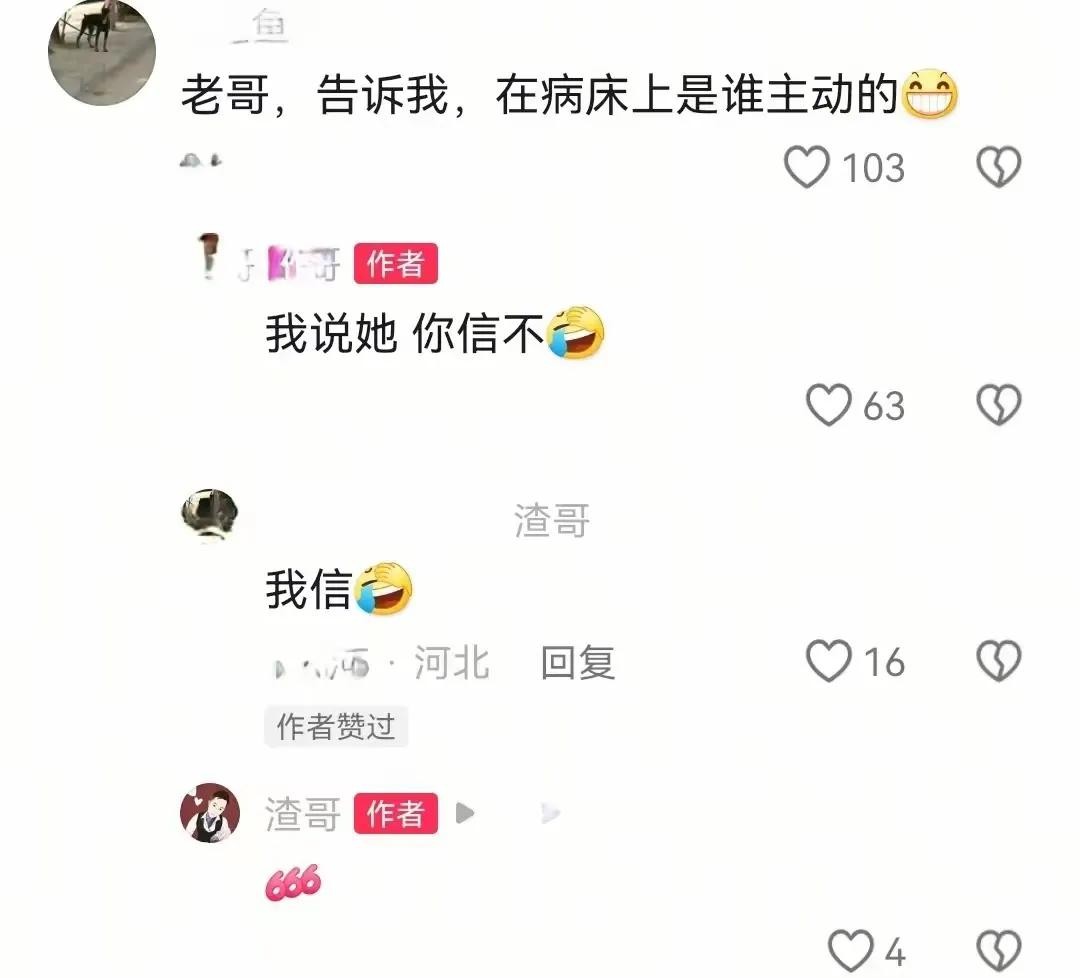Open the avatar of the '我信' commenter
The width and height of the screenshot is (1080, 978).
(210, 513)
